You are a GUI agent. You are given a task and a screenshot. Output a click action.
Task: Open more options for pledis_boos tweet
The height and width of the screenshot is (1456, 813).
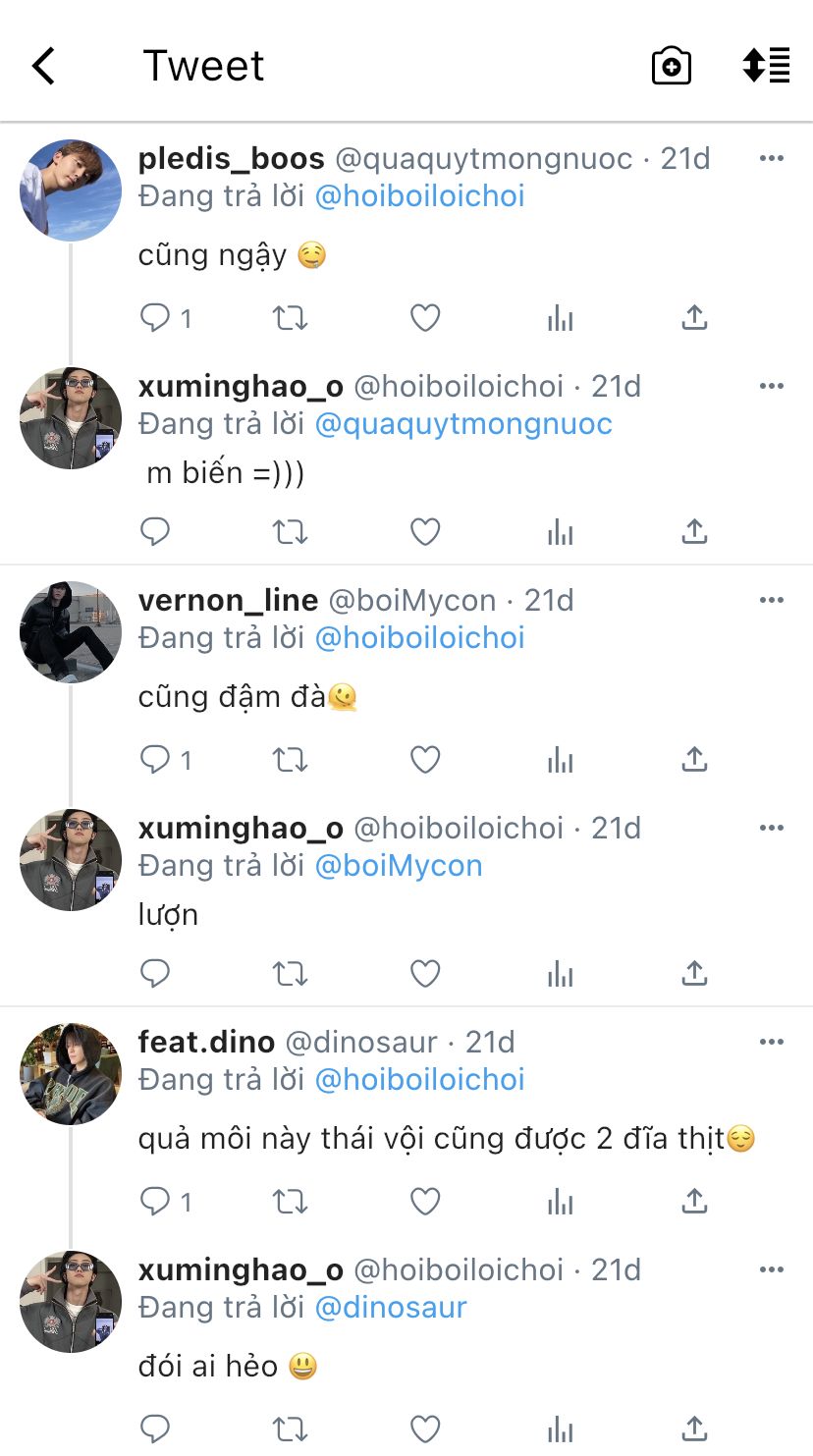(x=772, y=158)
